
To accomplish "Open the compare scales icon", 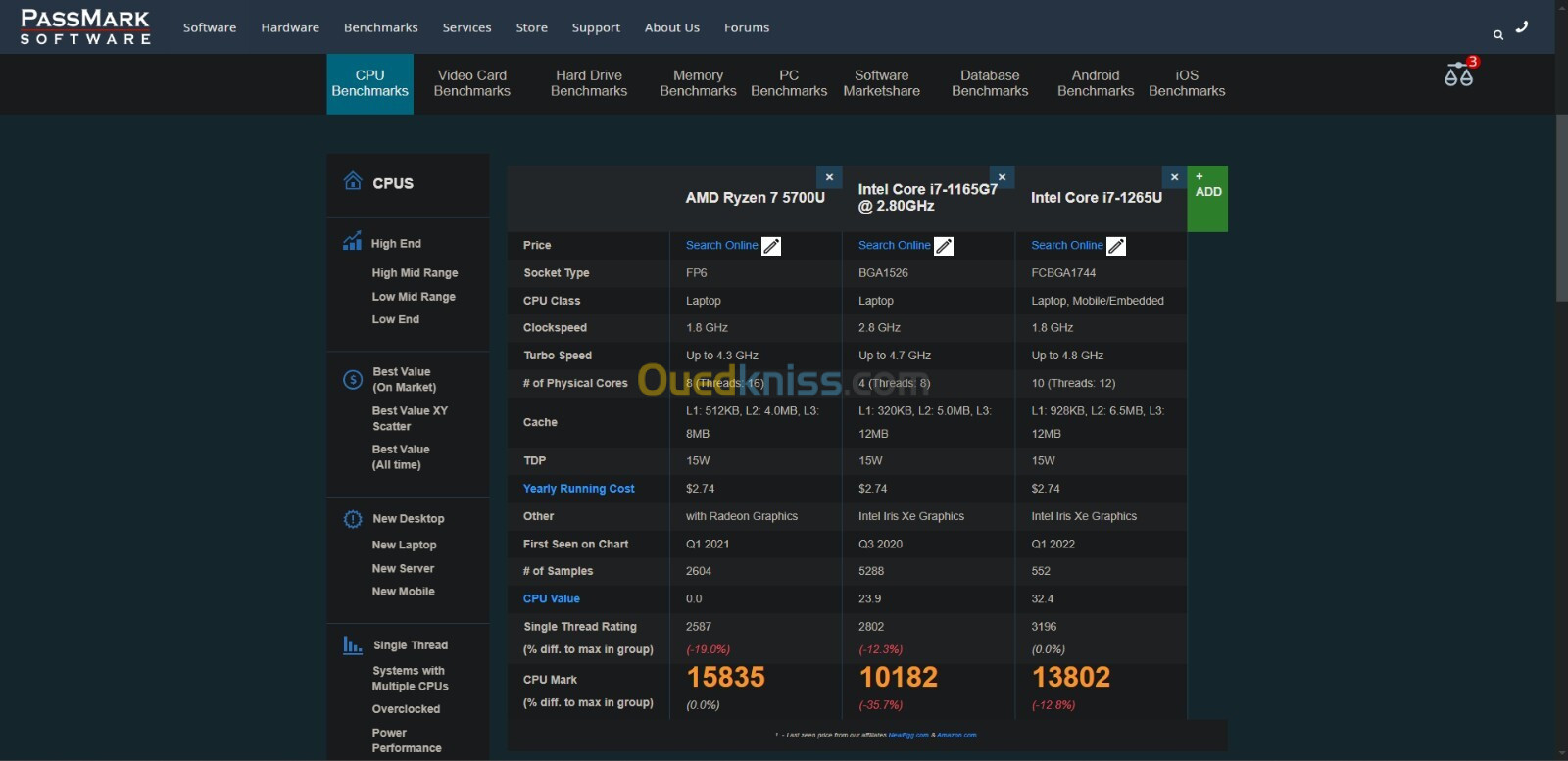I will coord(1458,73).
